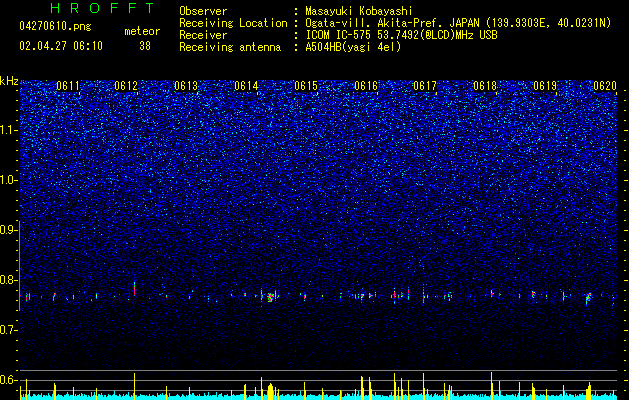Image resolution: width=629 pixels, height=400 pixels.
Task: Select the filename 04270610.png
Action: click(55, 27)
